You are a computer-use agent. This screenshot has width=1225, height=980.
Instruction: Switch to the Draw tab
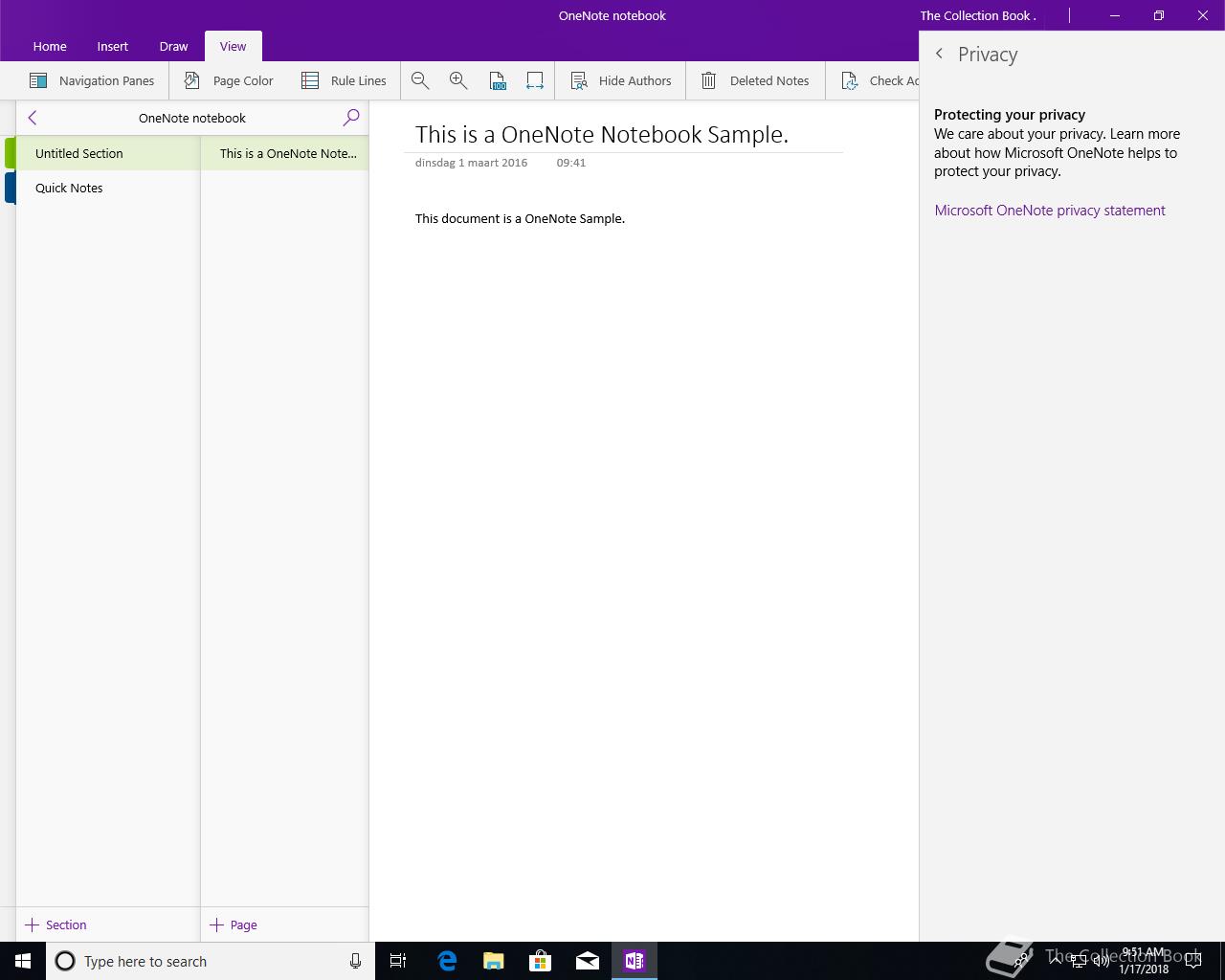pos(173,46)
